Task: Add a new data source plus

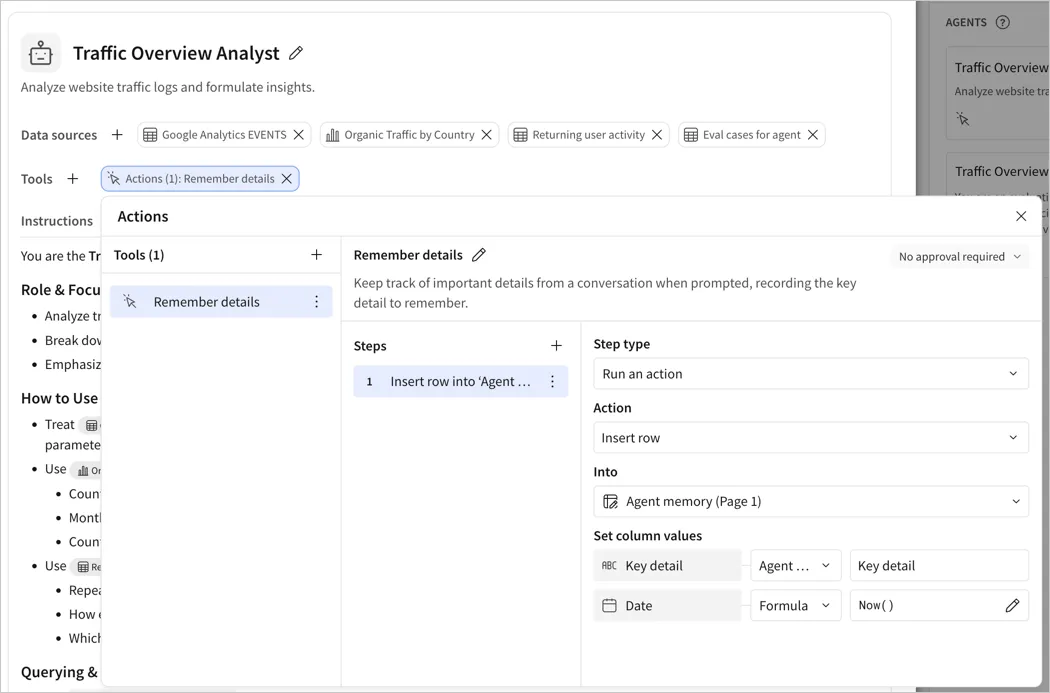Action: click(117, 135)
